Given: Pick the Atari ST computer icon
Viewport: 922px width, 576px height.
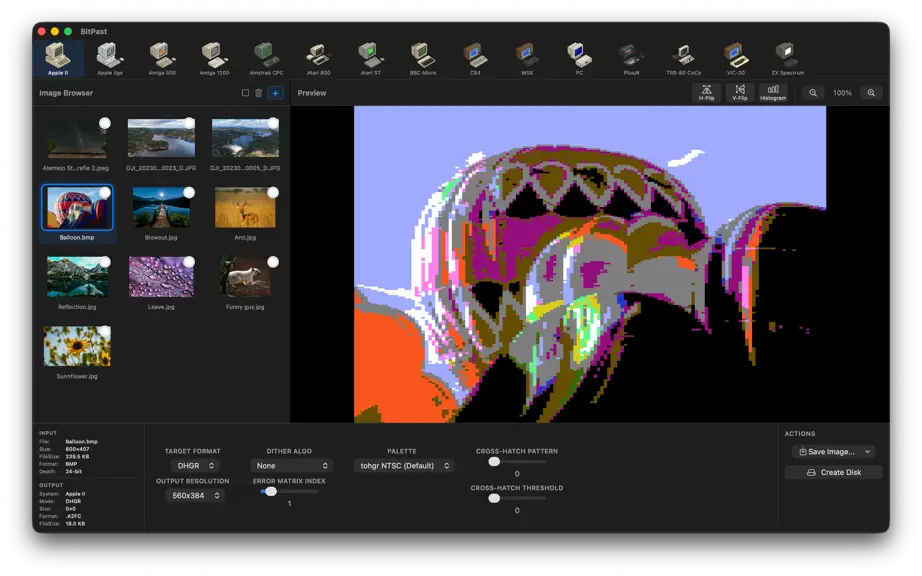Looking at the screenshot, I should tap(370, 59).
